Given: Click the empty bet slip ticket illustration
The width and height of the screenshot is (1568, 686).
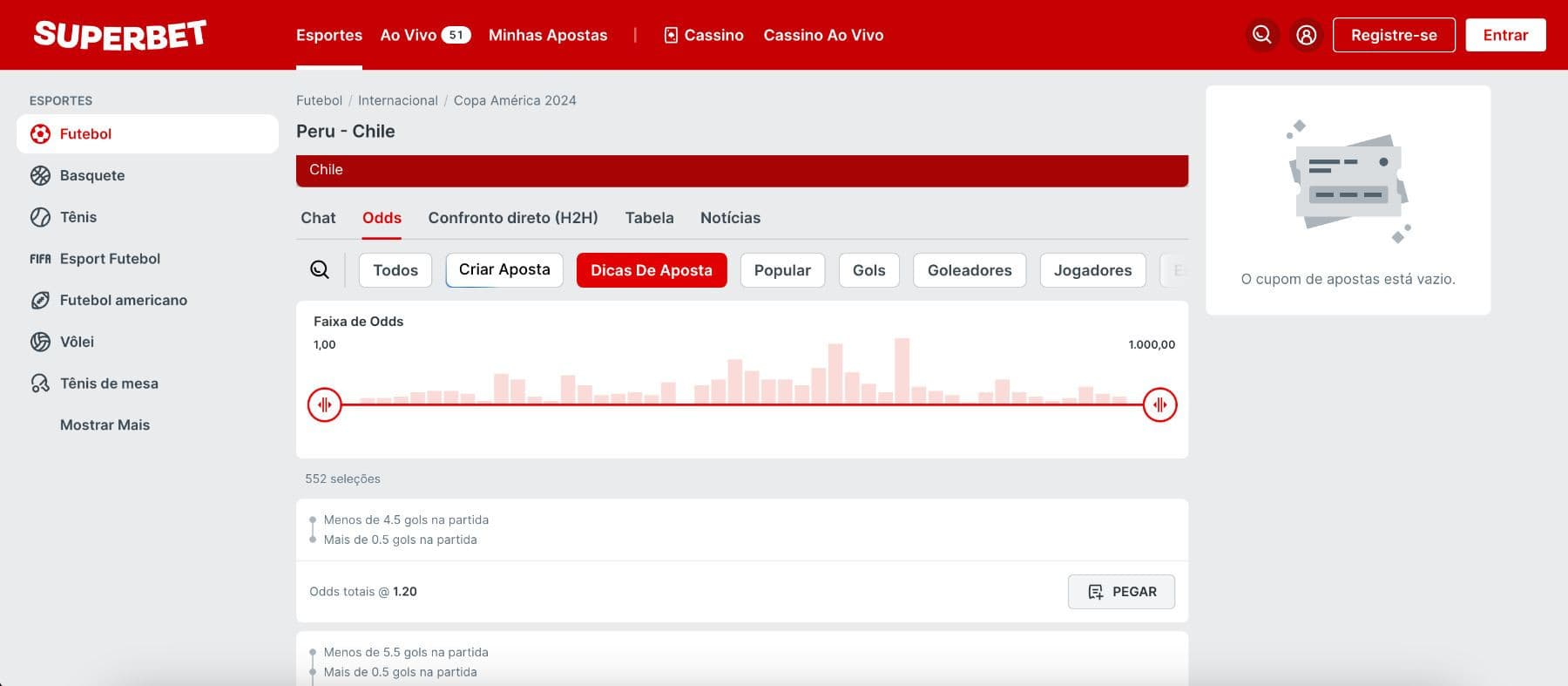Looking at the screenshot, I should point(1348,182).
